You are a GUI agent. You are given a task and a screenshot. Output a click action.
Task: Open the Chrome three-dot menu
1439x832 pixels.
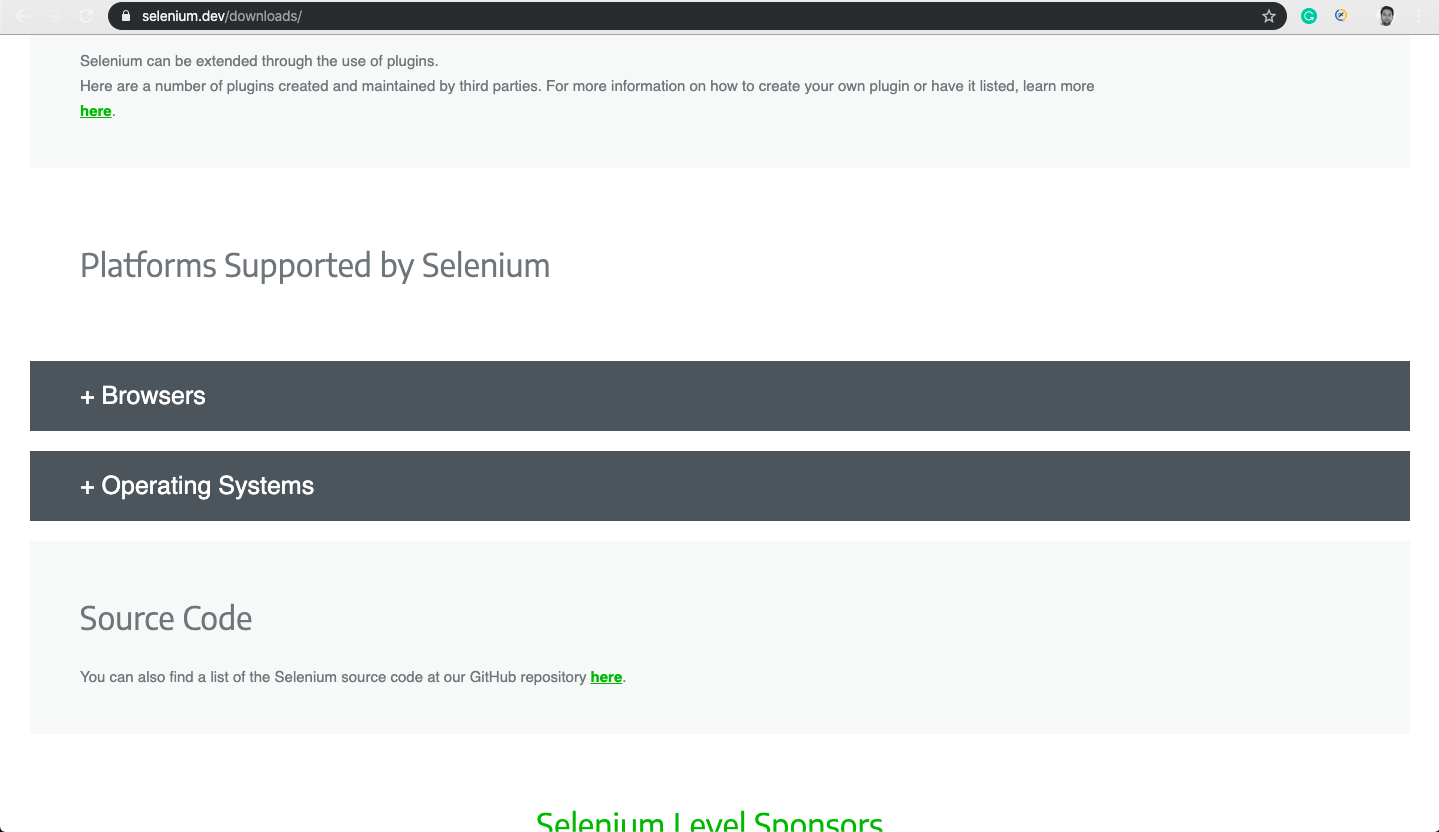(x=1418, y=16)
